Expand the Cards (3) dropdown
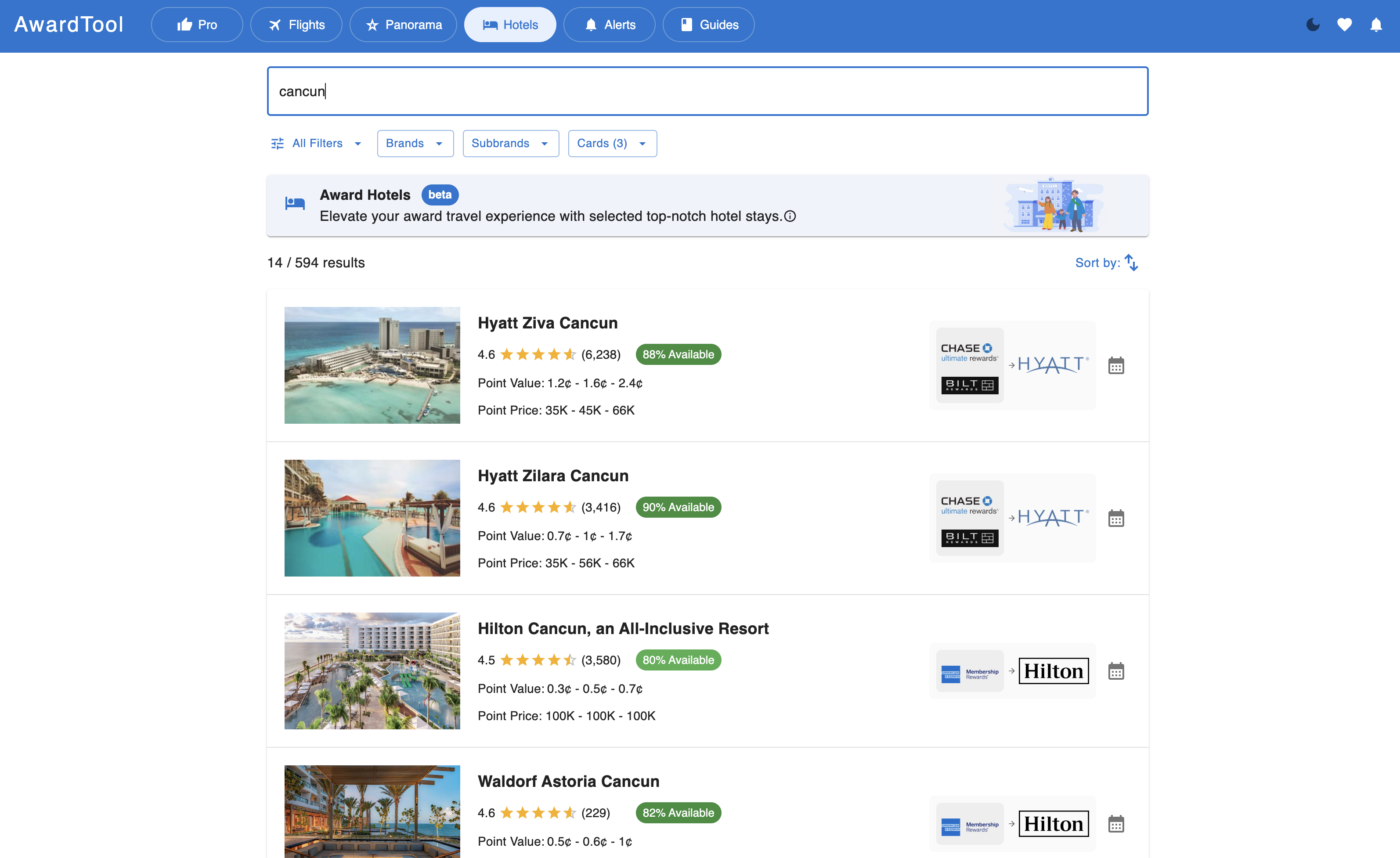This screenshot has width=1400, height=858. (x=612, y=143)
